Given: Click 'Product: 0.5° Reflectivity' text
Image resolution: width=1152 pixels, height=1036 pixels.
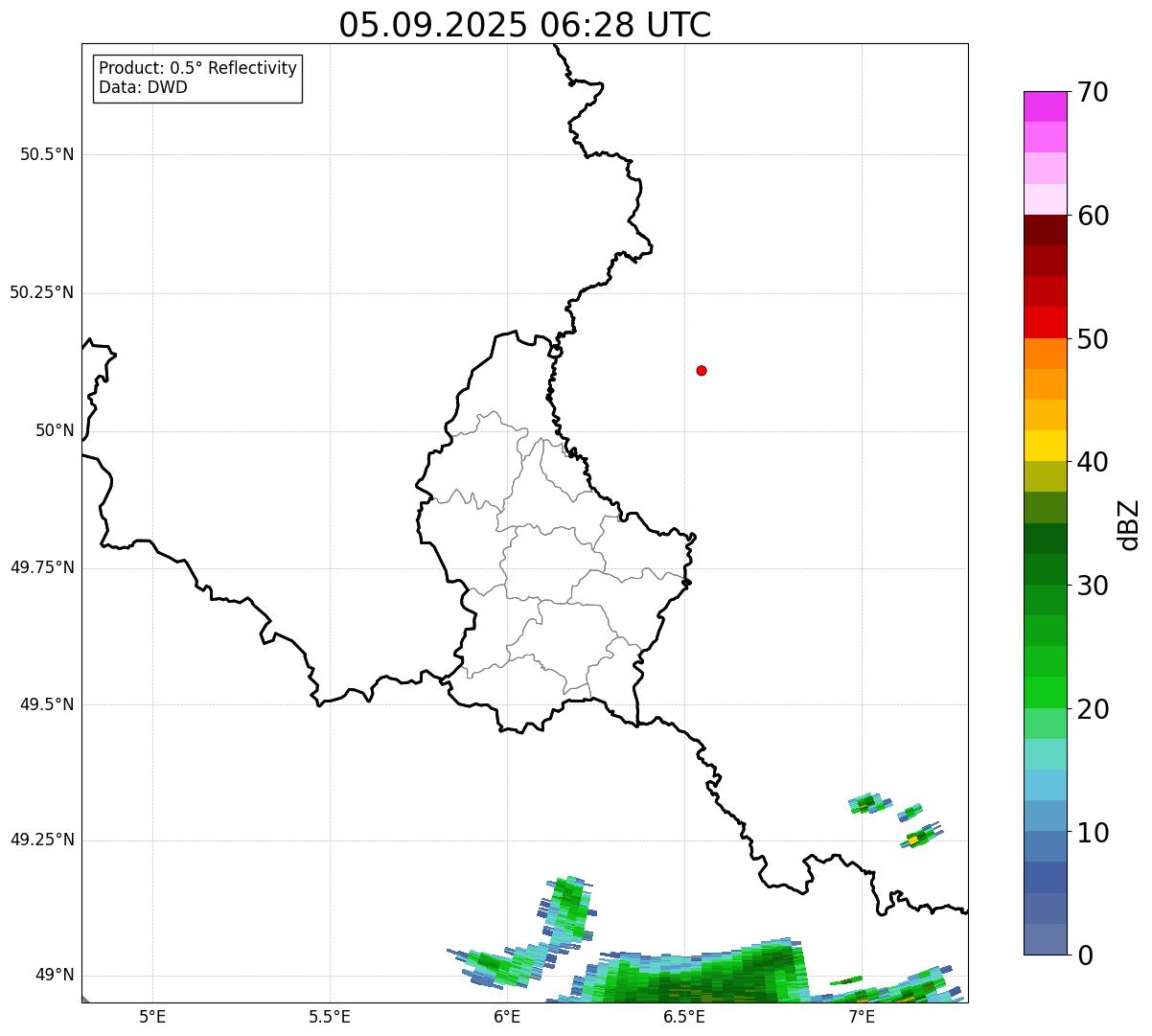Looking at the screenshot, I should tap(197, 69).
